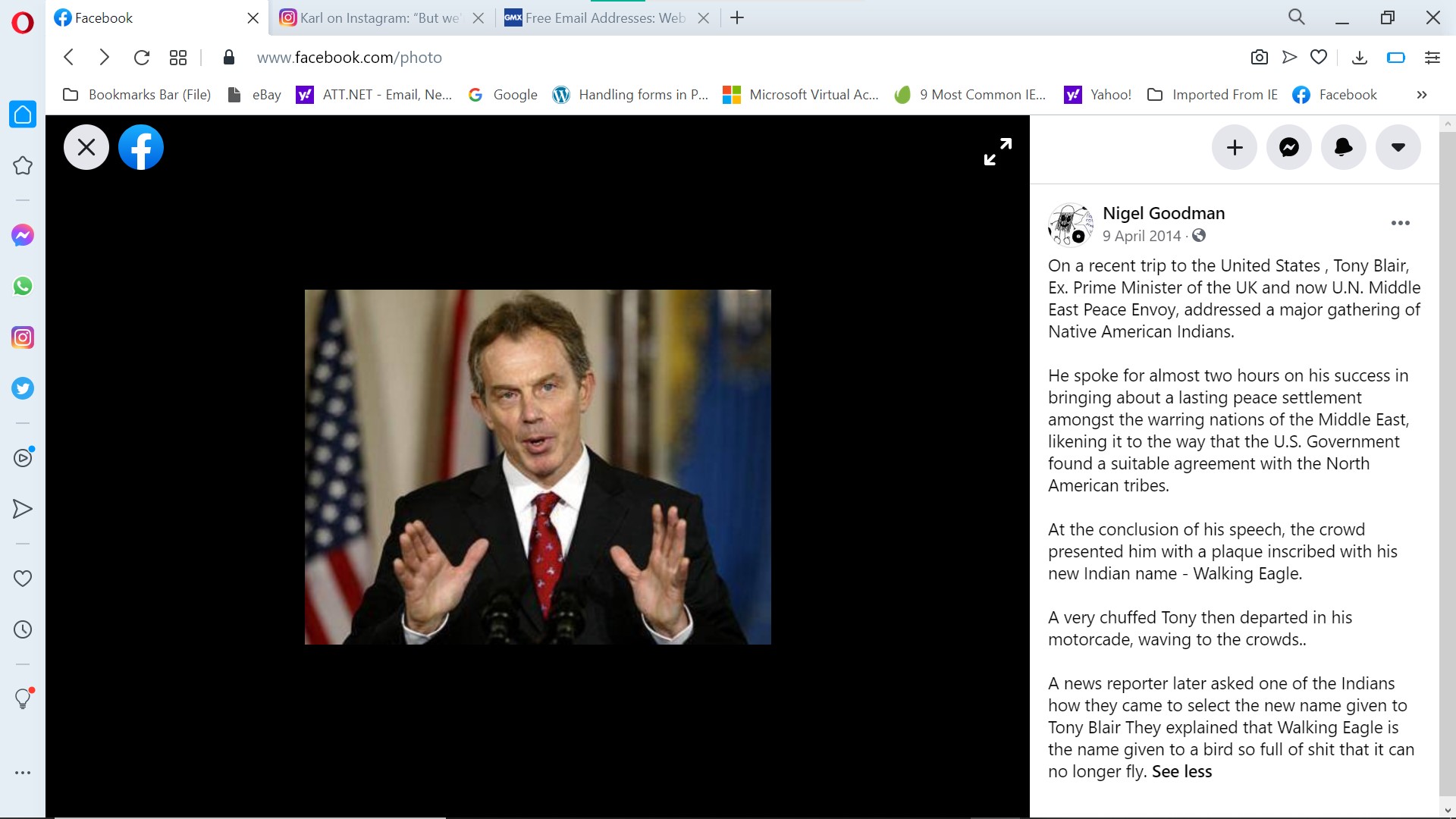This screenshot has height=819, width=1456.
Task: Open Facebook notifications bell
Action: coord(1343,147)
